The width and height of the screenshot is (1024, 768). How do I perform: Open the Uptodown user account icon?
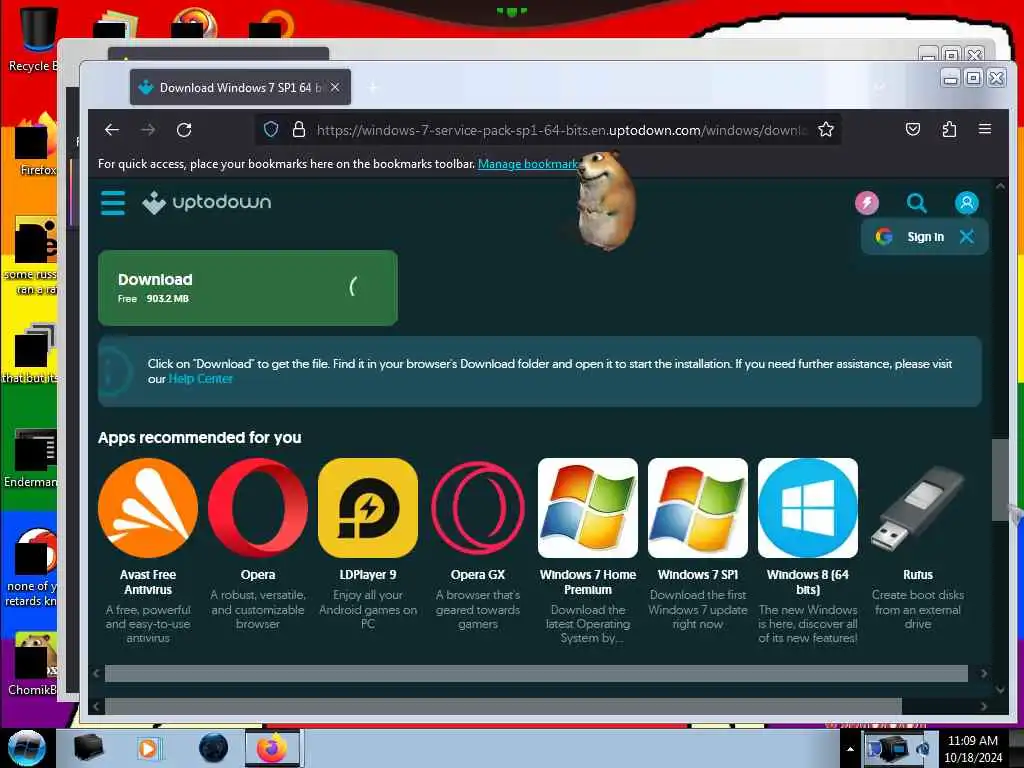(x=967, y=202)
